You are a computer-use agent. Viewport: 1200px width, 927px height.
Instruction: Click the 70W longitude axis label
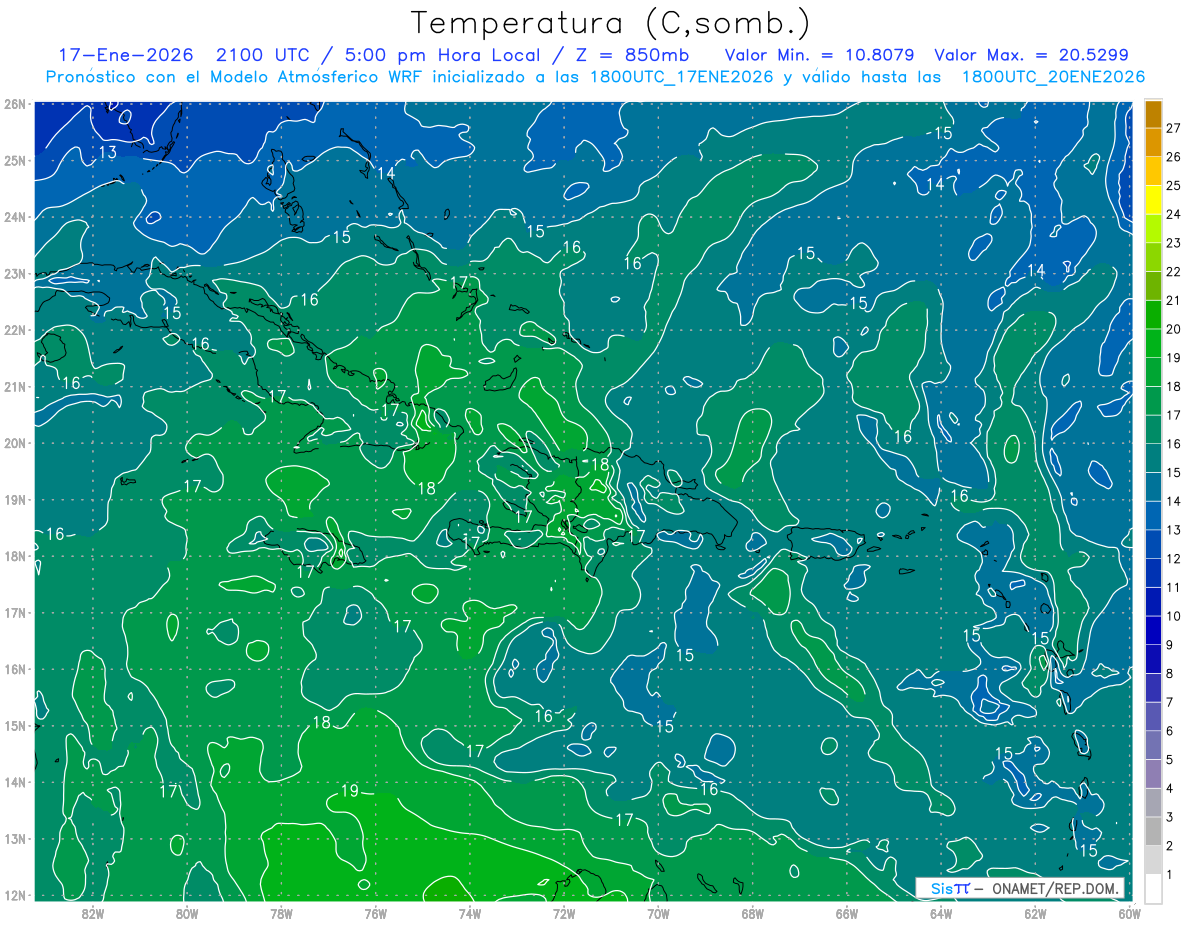658,913
